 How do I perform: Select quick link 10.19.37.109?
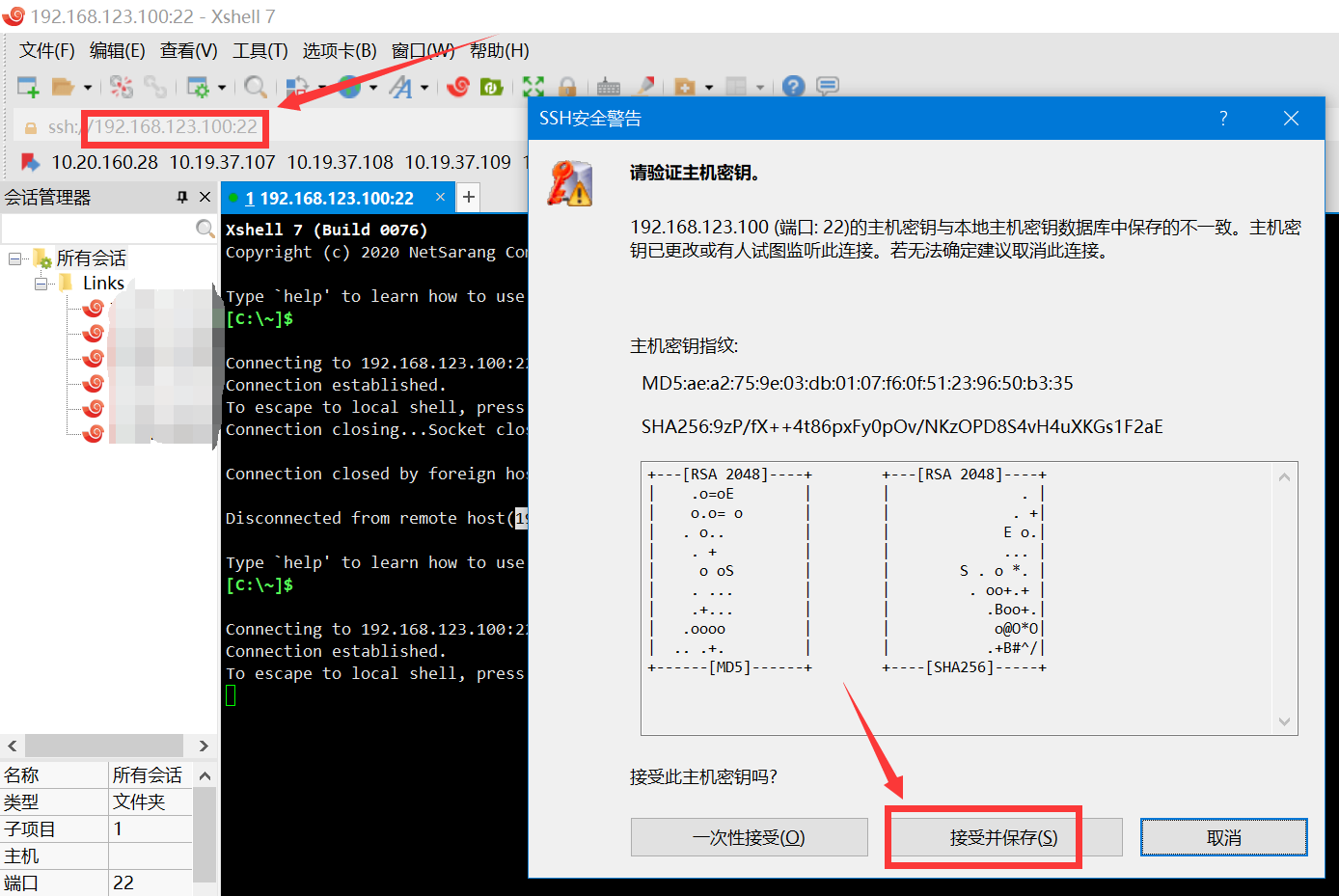[x=457, y=162]
